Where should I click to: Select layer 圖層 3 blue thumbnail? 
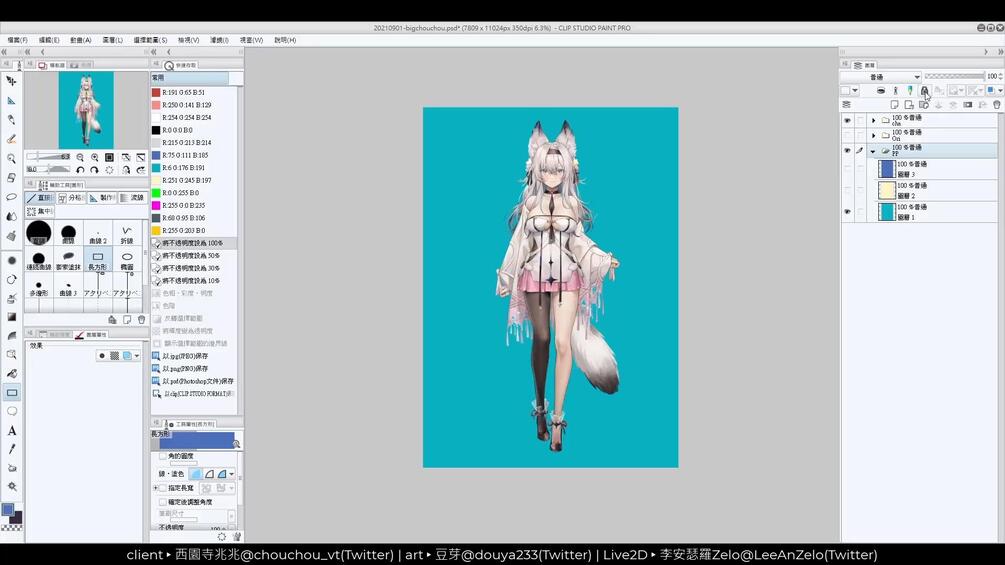tap(886, 169)
